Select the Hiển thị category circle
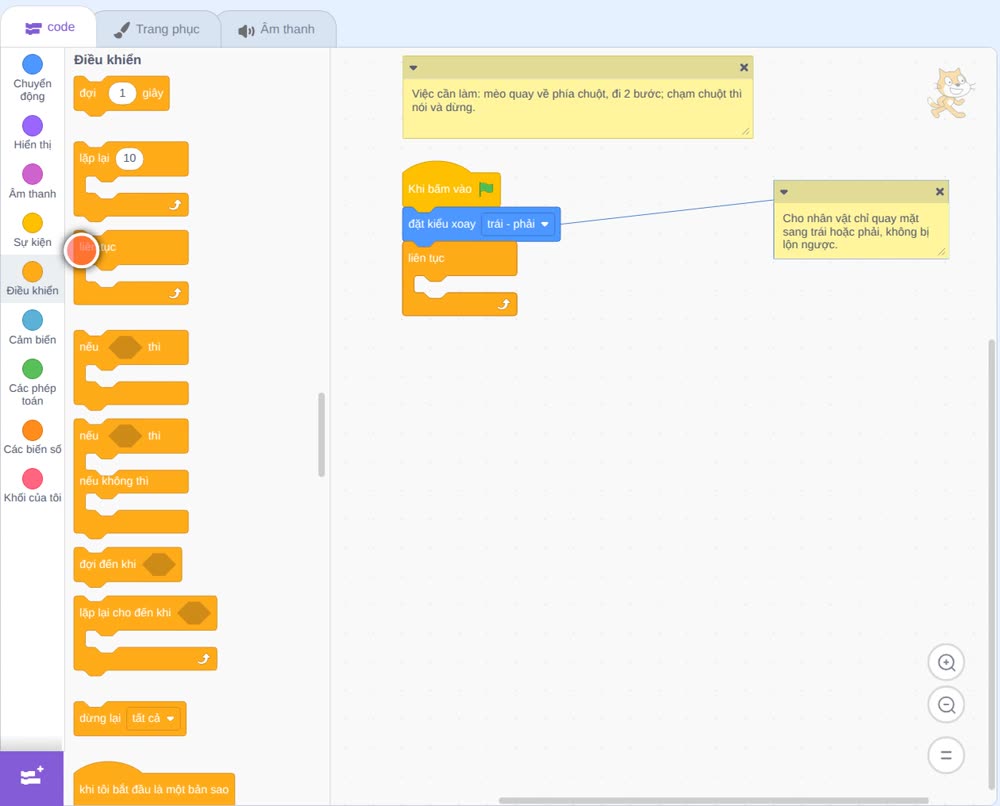The height and width of the screenshot is (806, 1000). 33,126
